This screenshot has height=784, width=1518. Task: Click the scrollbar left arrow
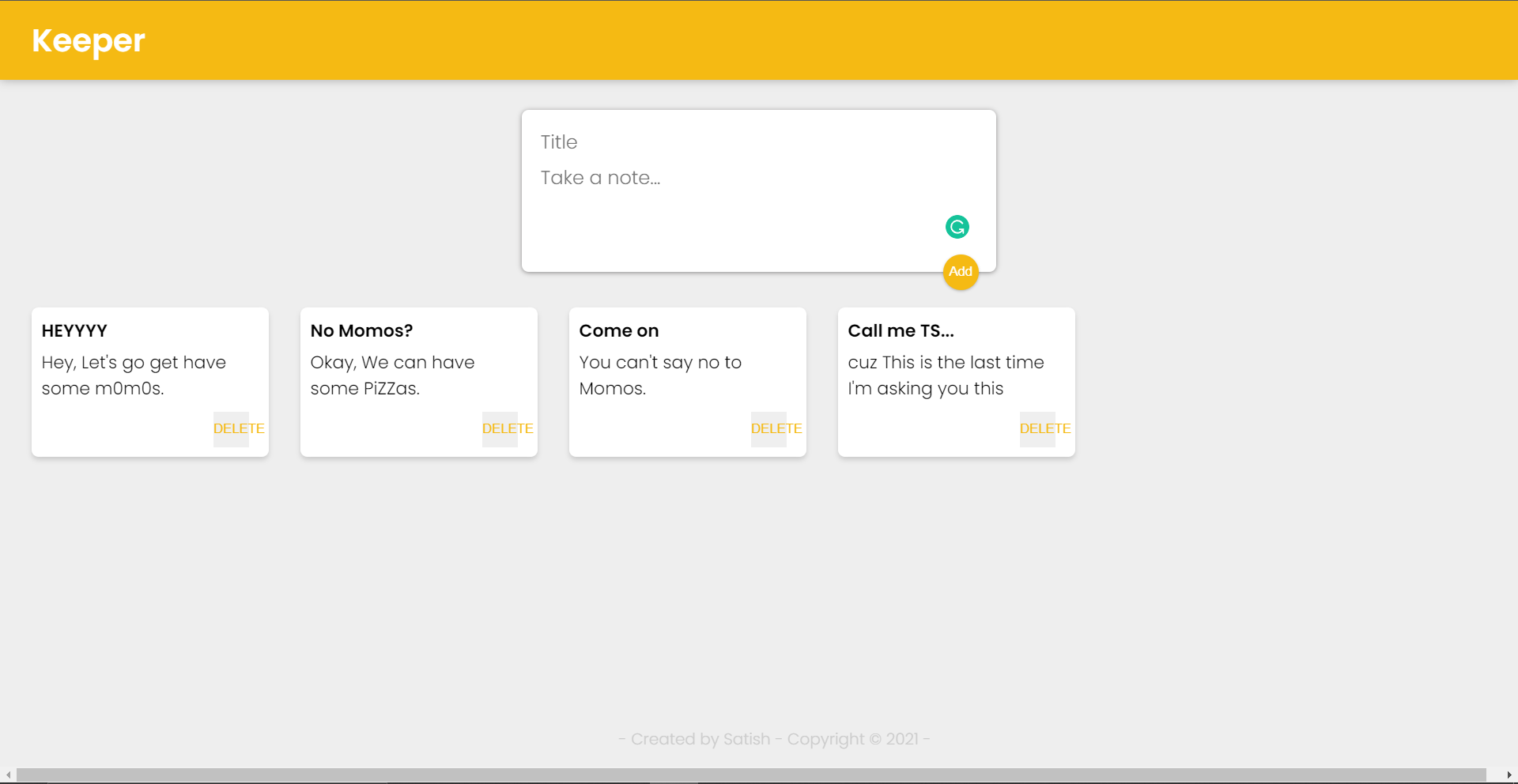pyautogui.click(x=8, y=775)
